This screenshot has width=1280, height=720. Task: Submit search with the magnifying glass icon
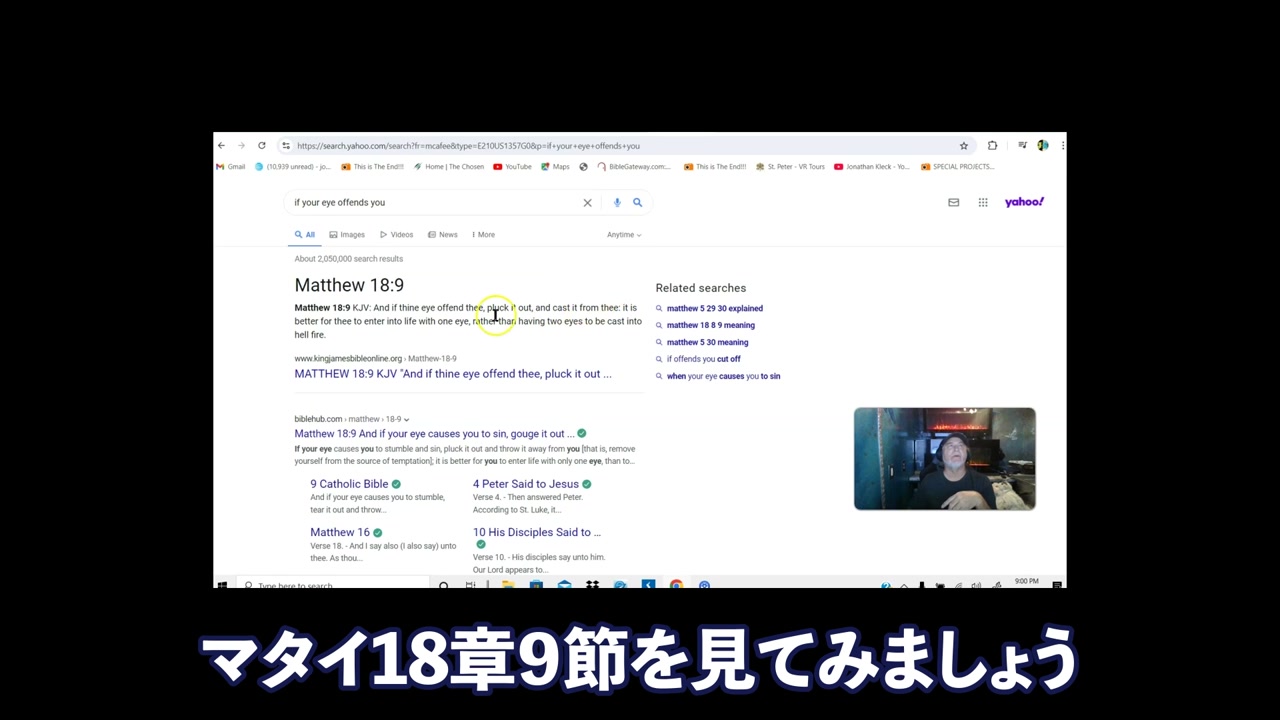pos(637,202)
